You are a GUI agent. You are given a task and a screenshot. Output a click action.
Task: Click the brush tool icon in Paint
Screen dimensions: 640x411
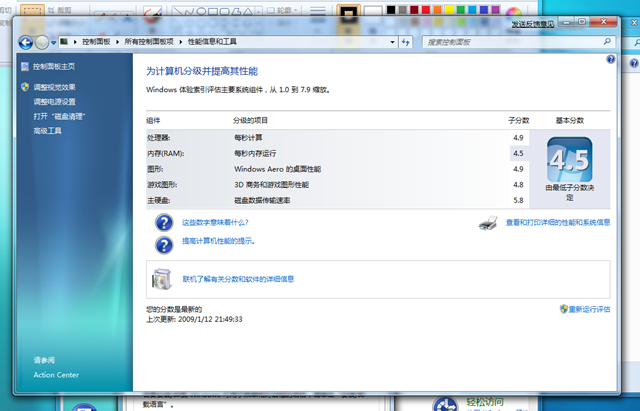[152, 11]
